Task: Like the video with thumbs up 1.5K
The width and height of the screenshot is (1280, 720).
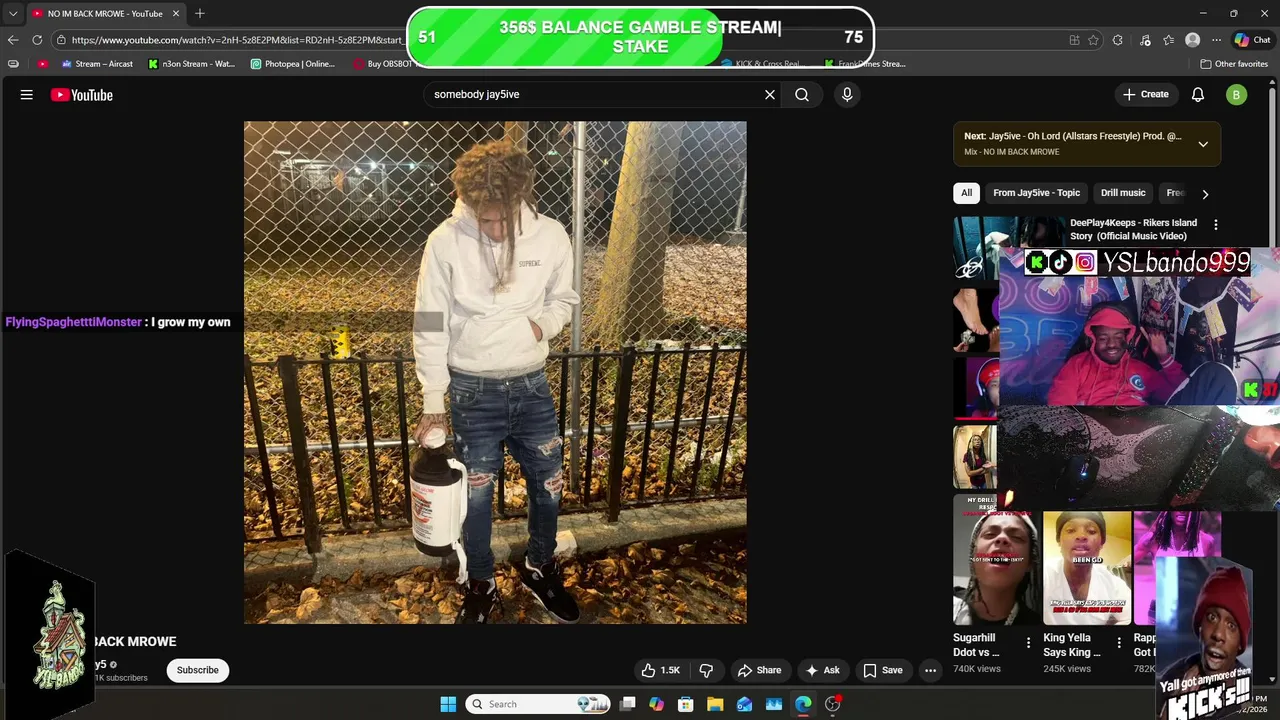Action: tap(660, 670)
